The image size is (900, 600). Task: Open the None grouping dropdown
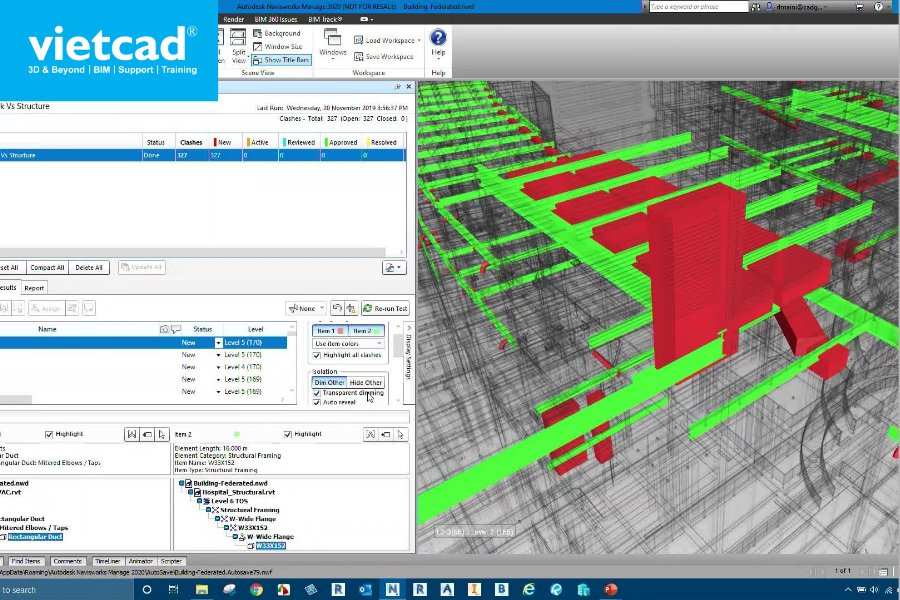point(307,308)
